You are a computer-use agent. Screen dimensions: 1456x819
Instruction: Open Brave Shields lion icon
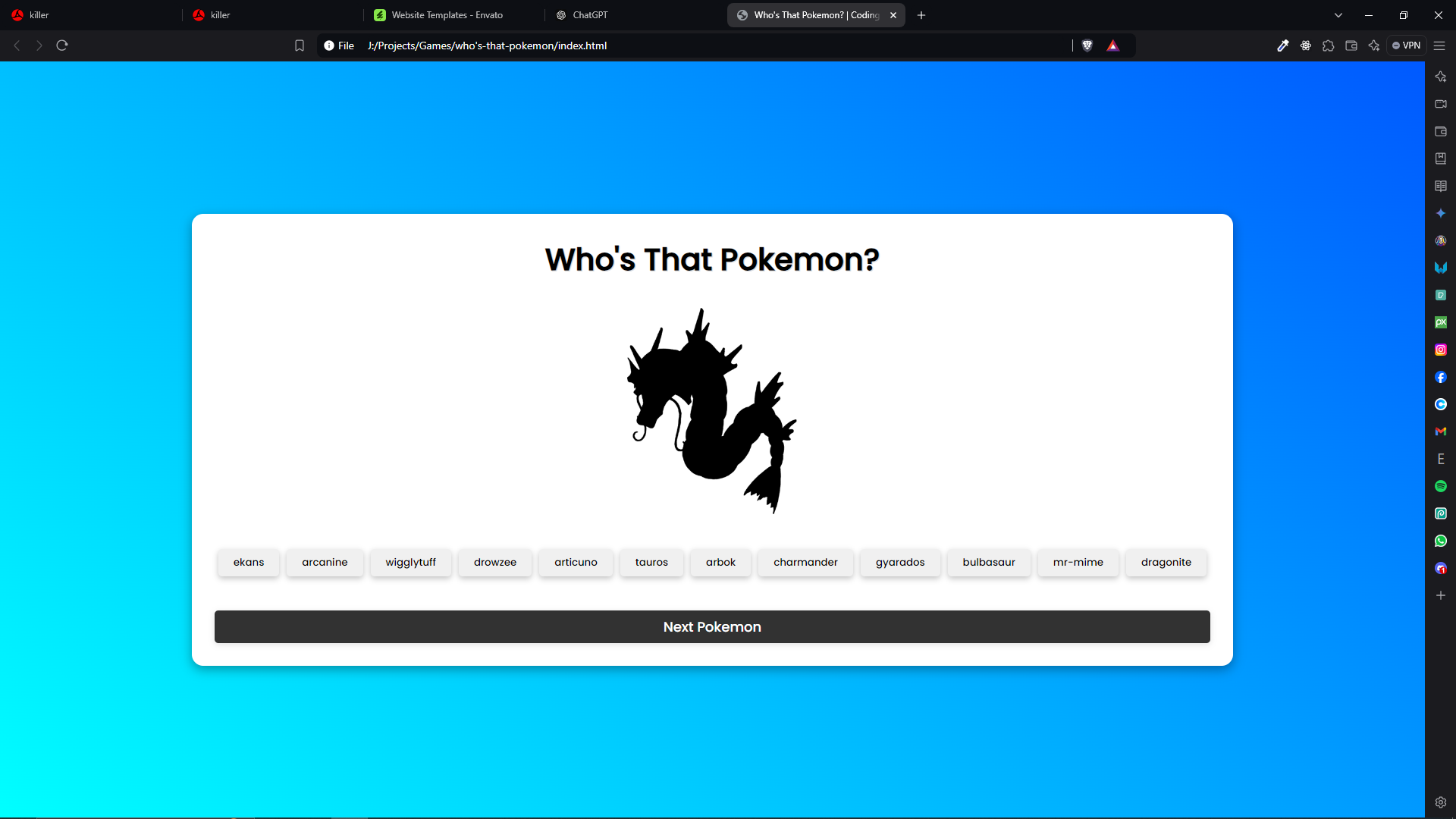(1087, 45)
